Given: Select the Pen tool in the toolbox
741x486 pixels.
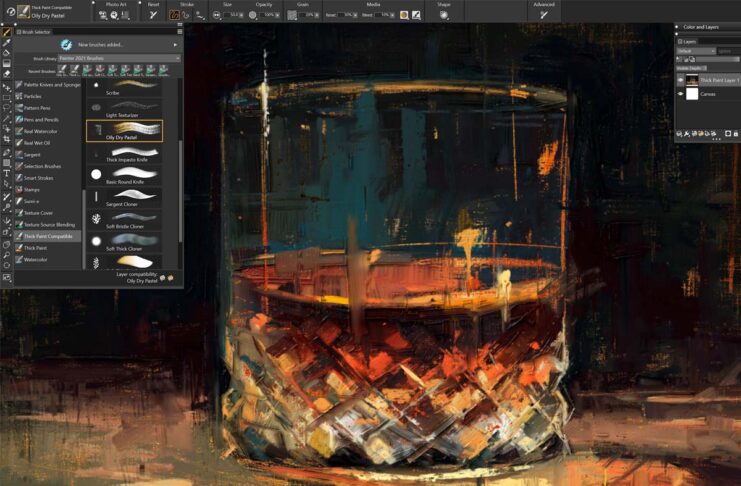Looking at the screenshot, I should (x=6, y=153).
